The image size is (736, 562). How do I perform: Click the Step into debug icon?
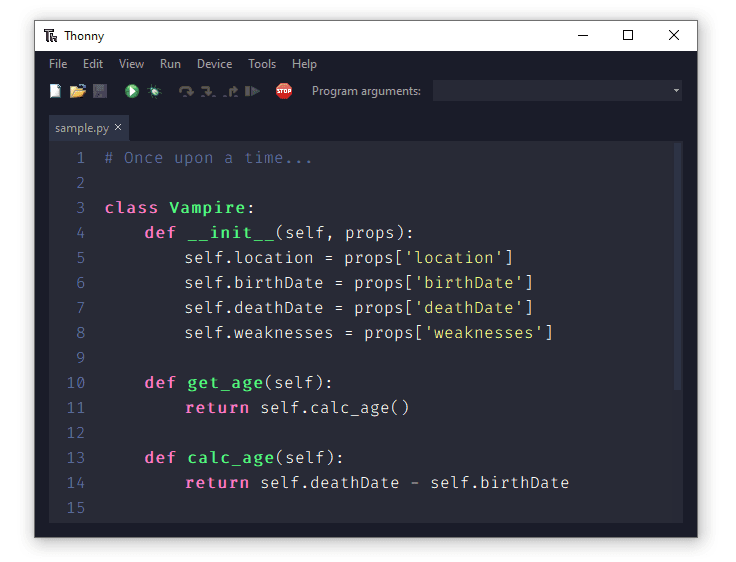coord(208,91)
